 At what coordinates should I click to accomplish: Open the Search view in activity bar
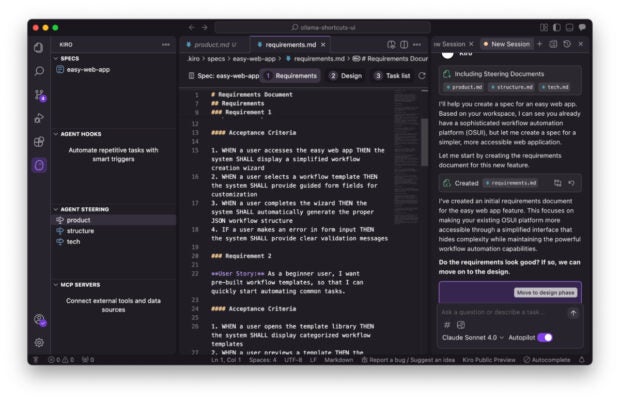(x=39, y=71)
